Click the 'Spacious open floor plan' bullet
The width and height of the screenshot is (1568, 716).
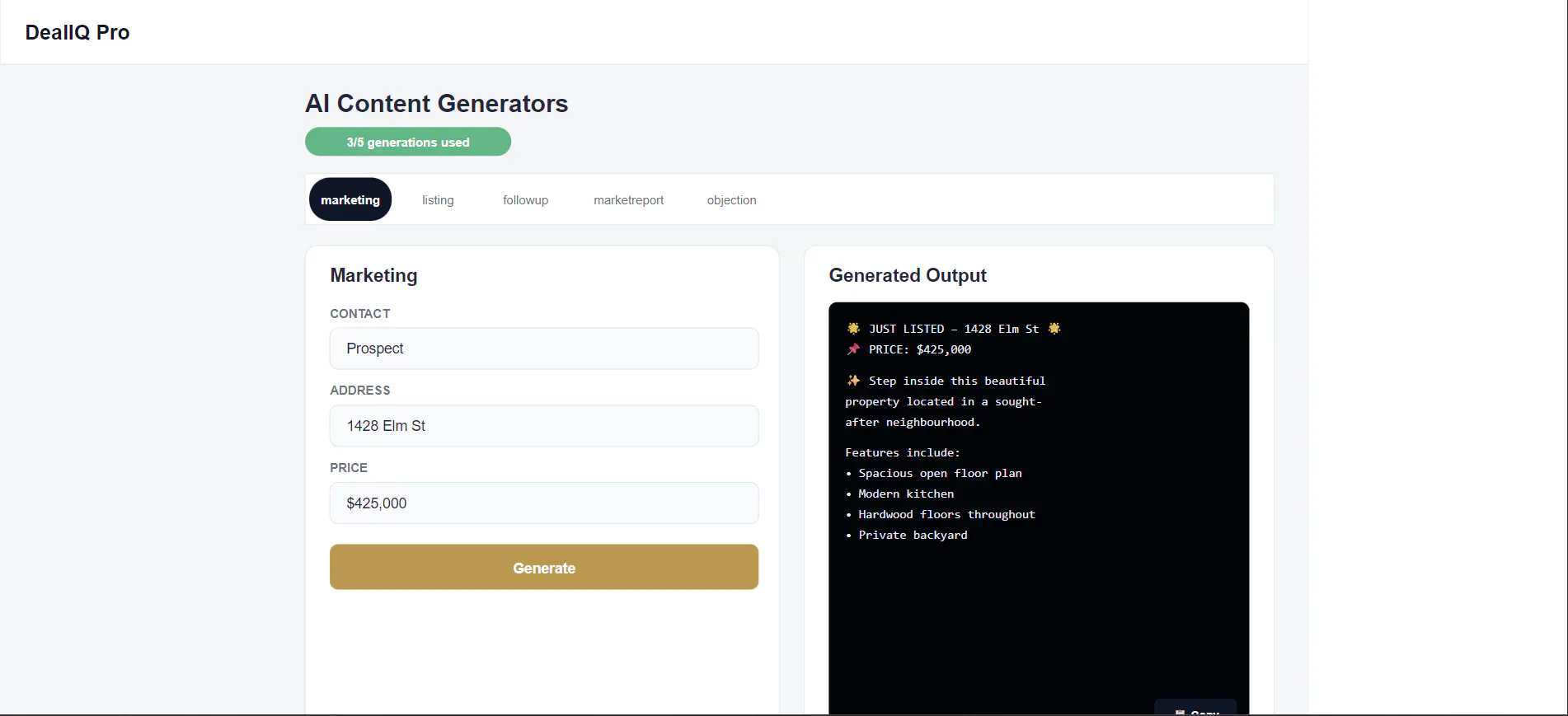tap(940, 473)
